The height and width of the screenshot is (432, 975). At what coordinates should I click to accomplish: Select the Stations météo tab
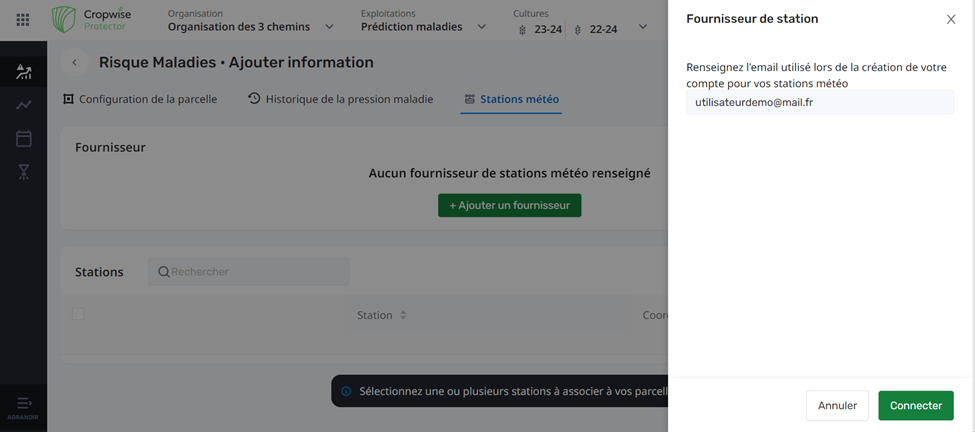pyautogui.click(x=511, y=100)
